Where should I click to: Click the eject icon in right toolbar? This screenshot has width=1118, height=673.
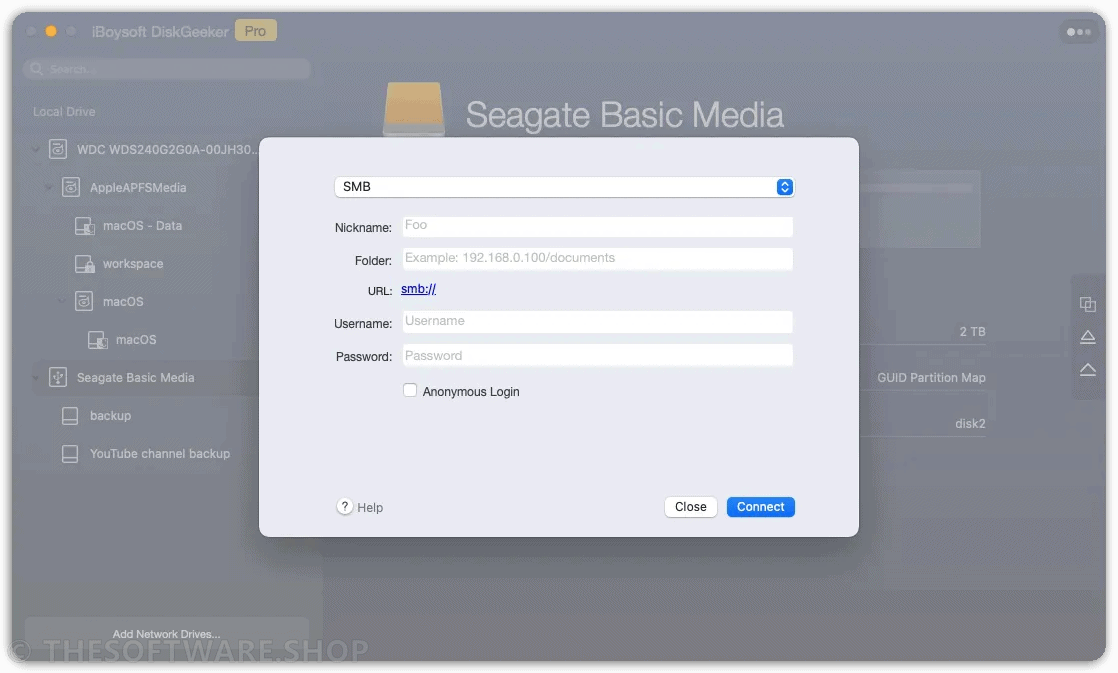[x=1087, y=336]
